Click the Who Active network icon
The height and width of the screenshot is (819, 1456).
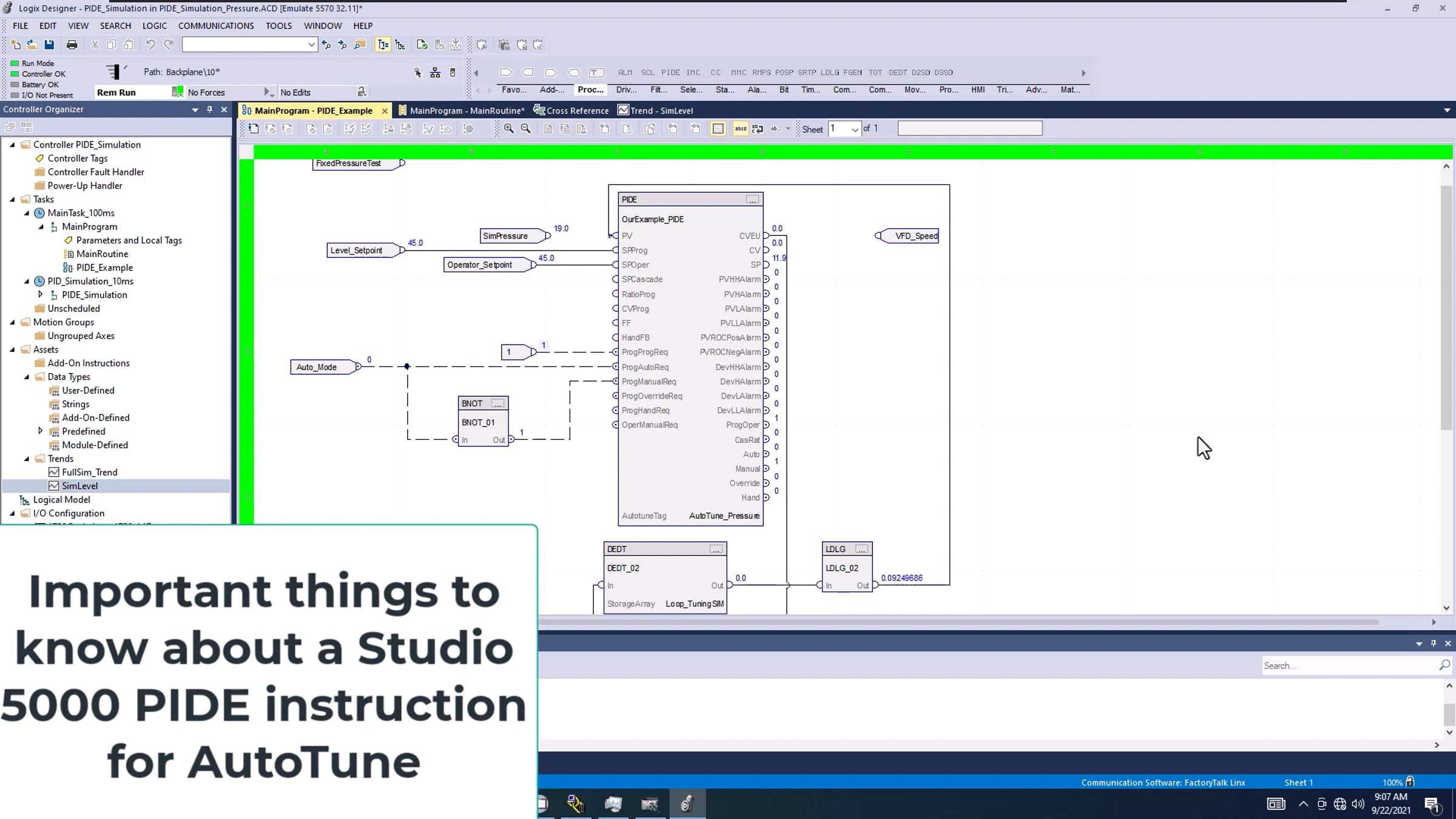435,73
